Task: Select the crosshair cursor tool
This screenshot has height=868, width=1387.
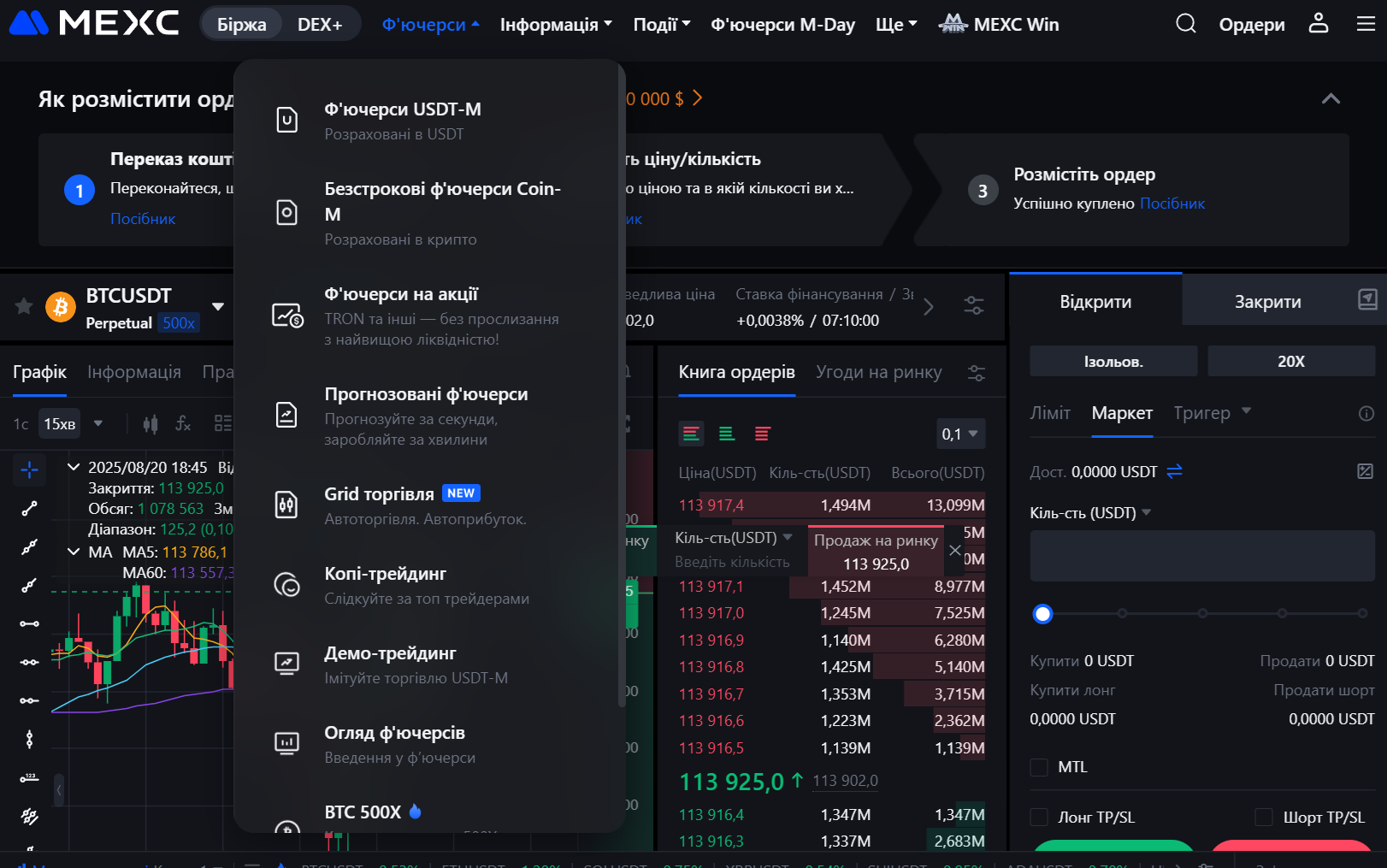Action: pyautogui.click(x=29, y=469)
